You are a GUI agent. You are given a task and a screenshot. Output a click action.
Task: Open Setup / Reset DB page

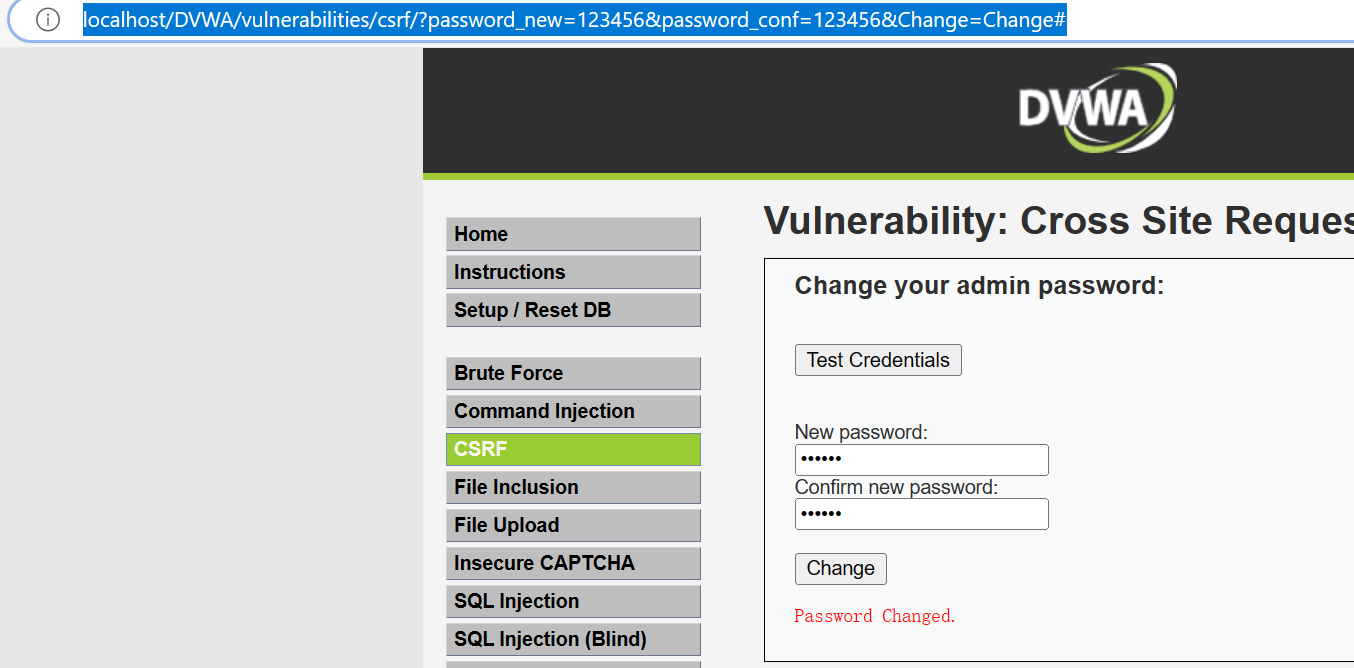(x=573, y=310)
